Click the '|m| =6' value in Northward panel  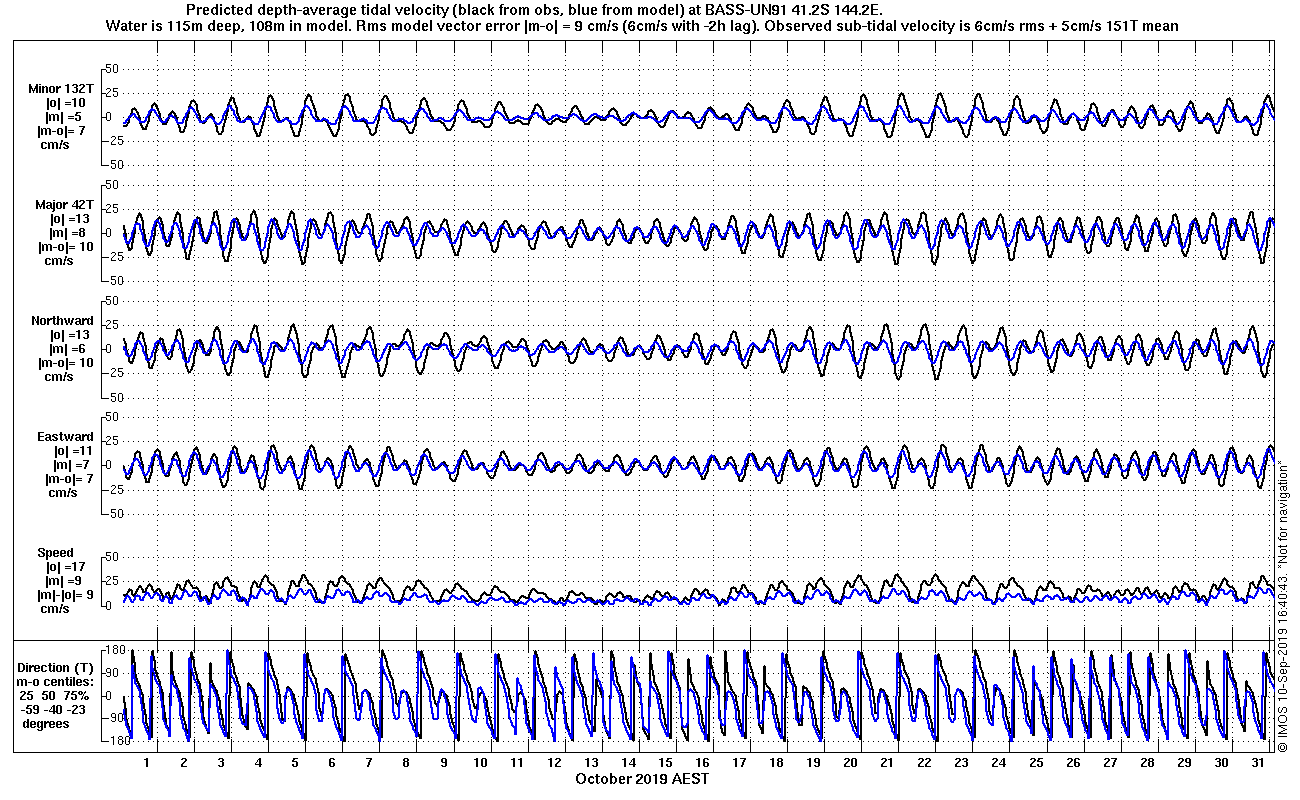click(68, 349)
